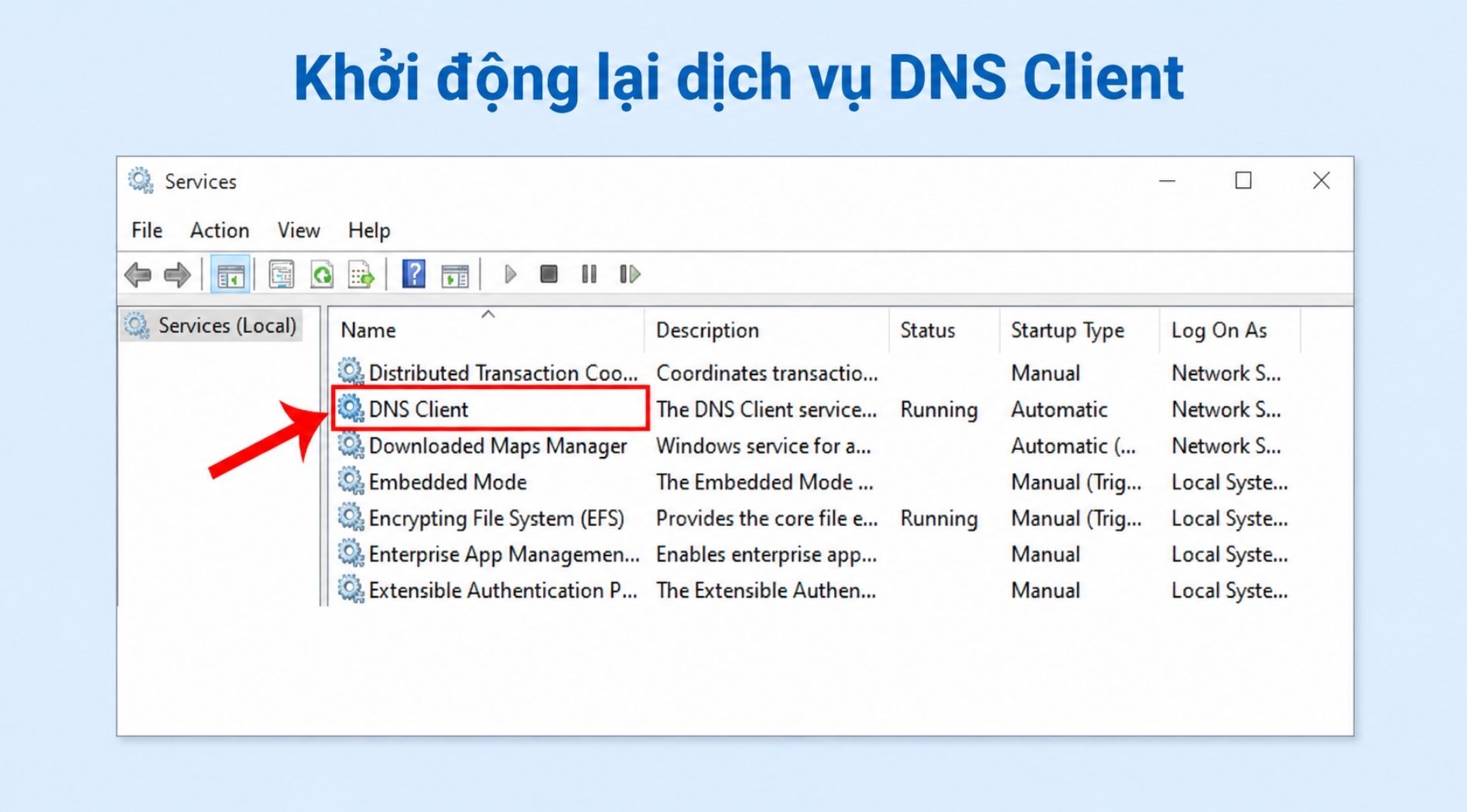
Task: Click the Services title bar gear icon
Action: click(x=141, y=180)
